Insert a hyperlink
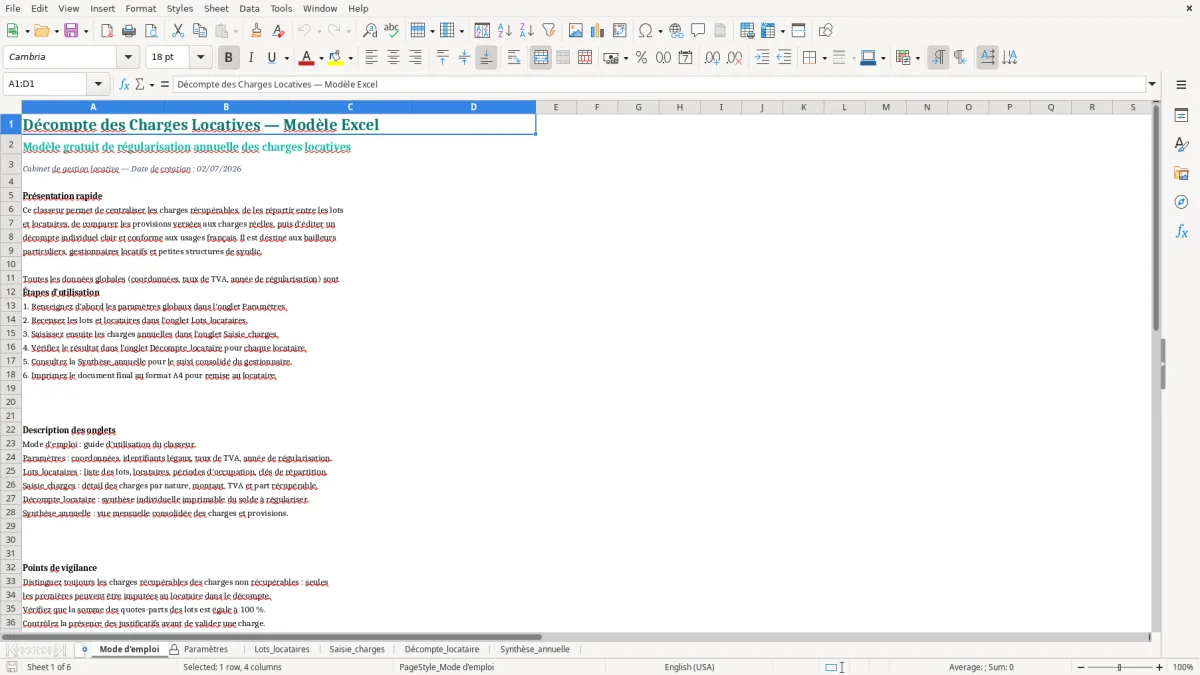This screenshot has height=675, width=1200. (x=676, y=31)
